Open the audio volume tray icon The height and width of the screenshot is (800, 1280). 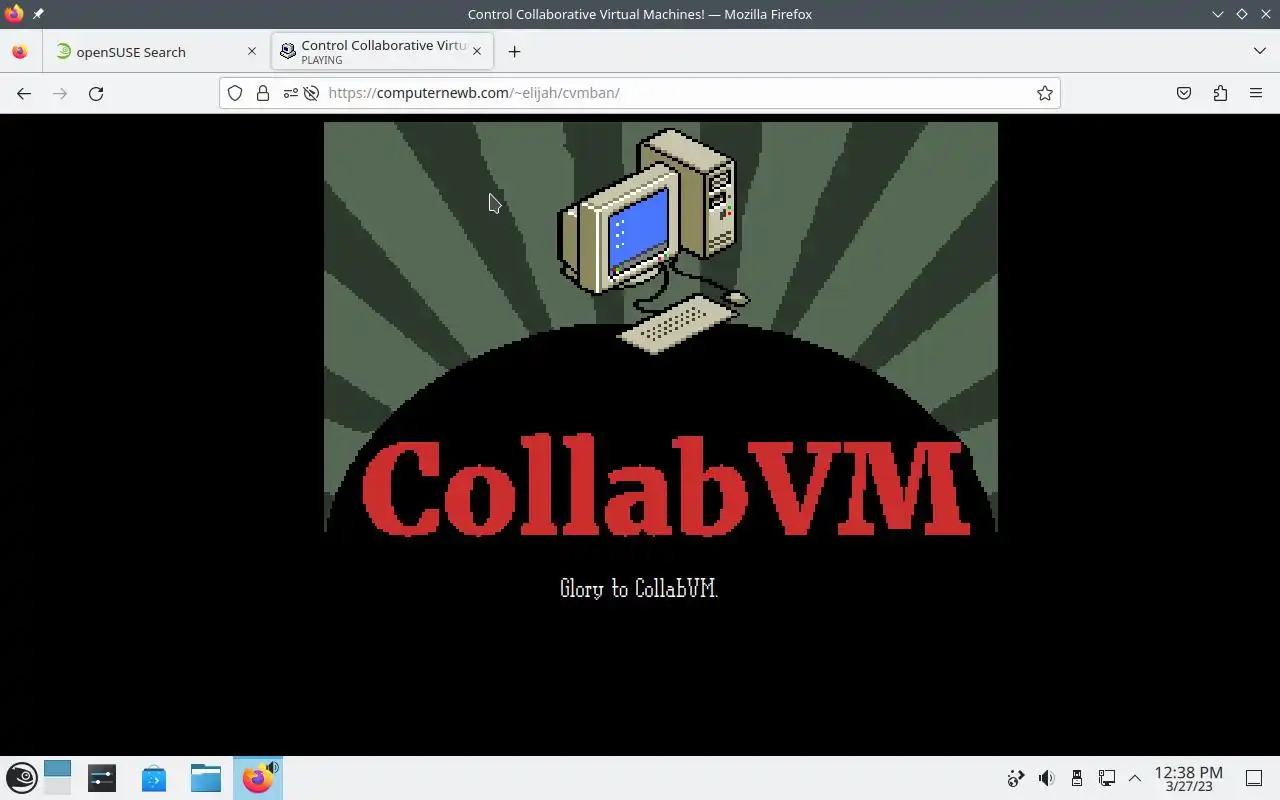tap(1046, 778)
